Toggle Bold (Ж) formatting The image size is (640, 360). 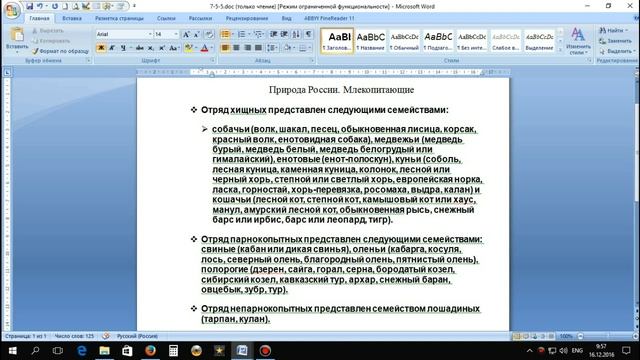click(101, 48)
